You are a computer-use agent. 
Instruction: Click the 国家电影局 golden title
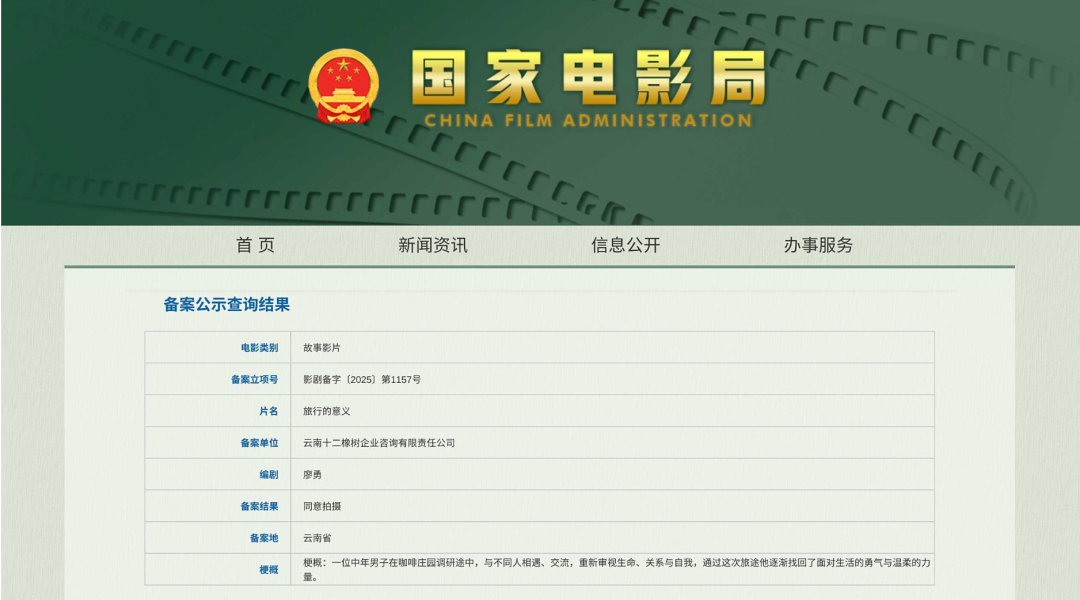click(x=588, y=78)
